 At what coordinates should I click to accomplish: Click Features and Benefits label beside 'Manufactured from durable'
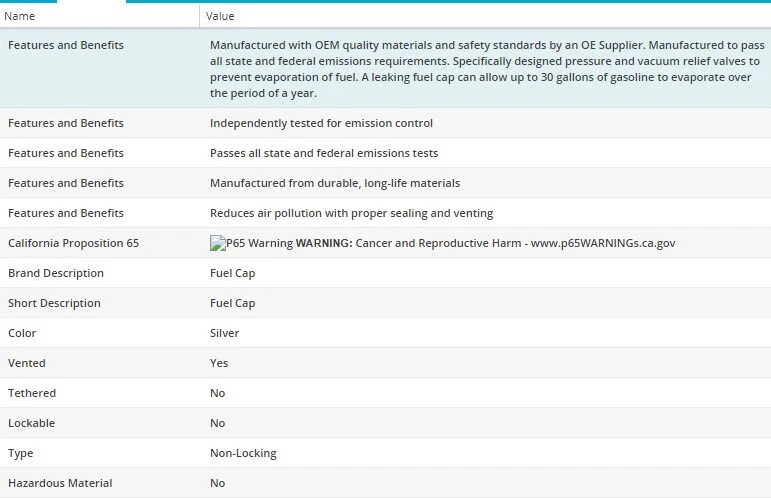[x=66, y=183]
